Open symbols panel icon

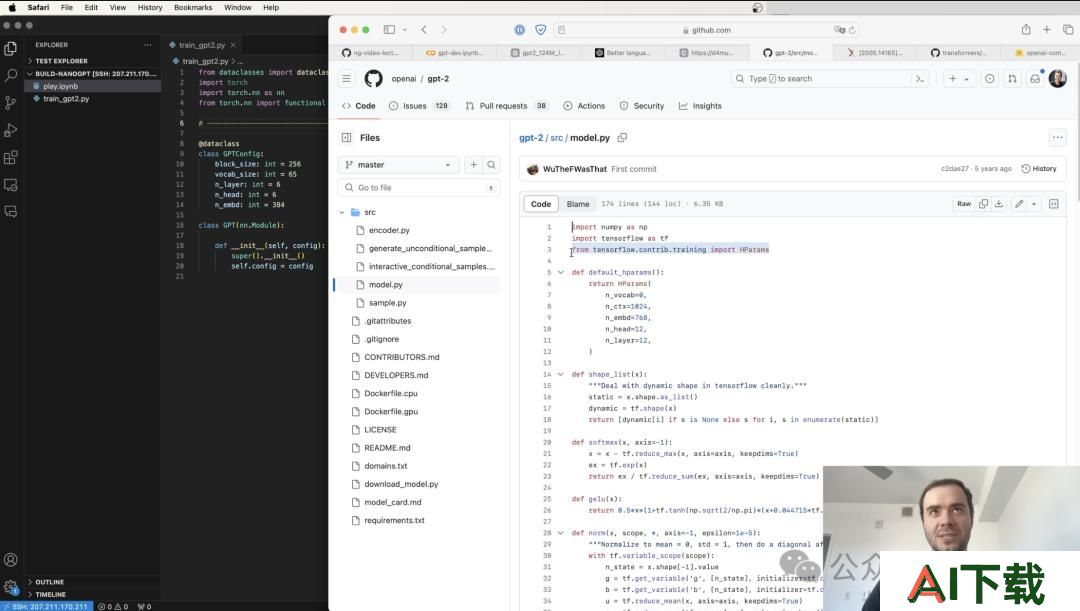pyautogui.click(x=1053, y=204)
